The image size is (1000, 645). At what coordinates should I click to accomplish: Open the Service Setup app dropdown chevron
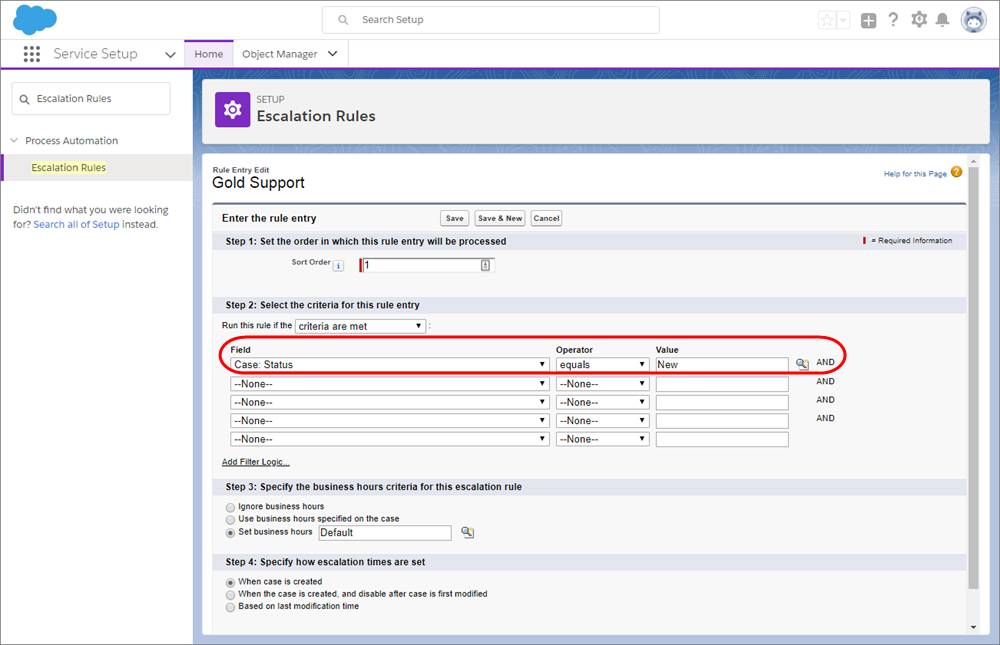pos(170,55)
